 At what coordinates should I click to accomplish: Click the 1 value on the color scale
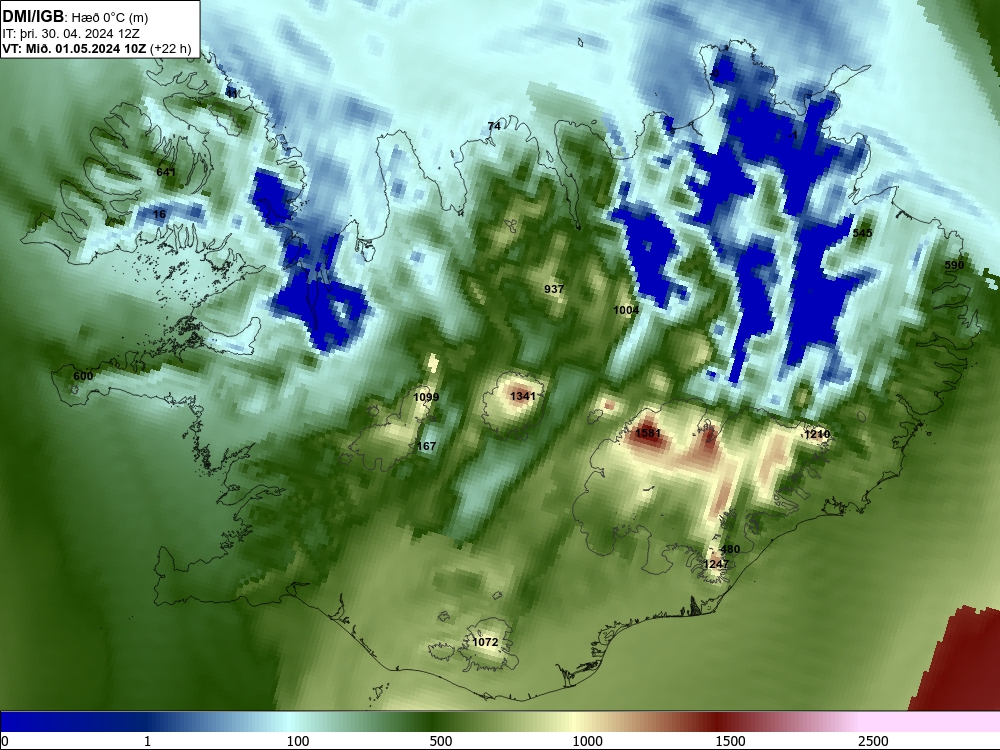[x=147, y=741]
